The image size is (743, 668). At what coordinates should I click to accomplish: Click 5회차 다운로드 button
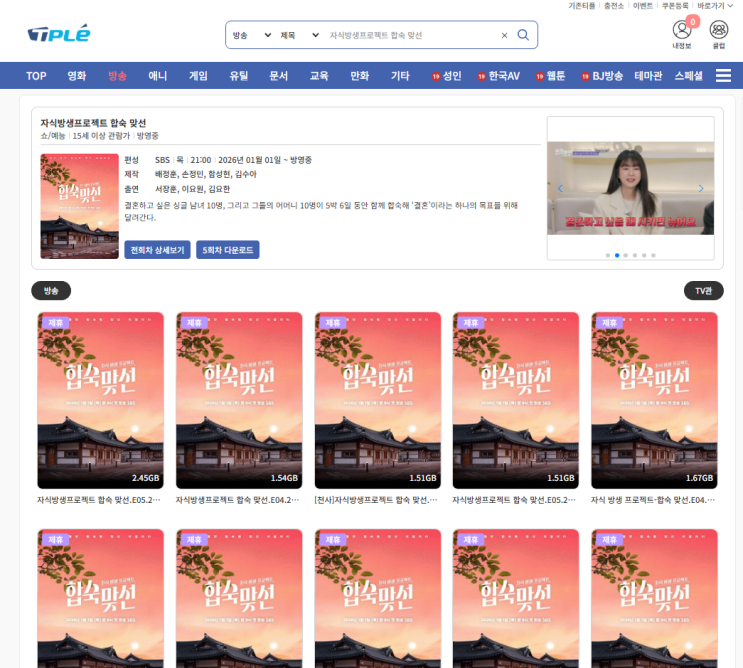click(228, 250)
